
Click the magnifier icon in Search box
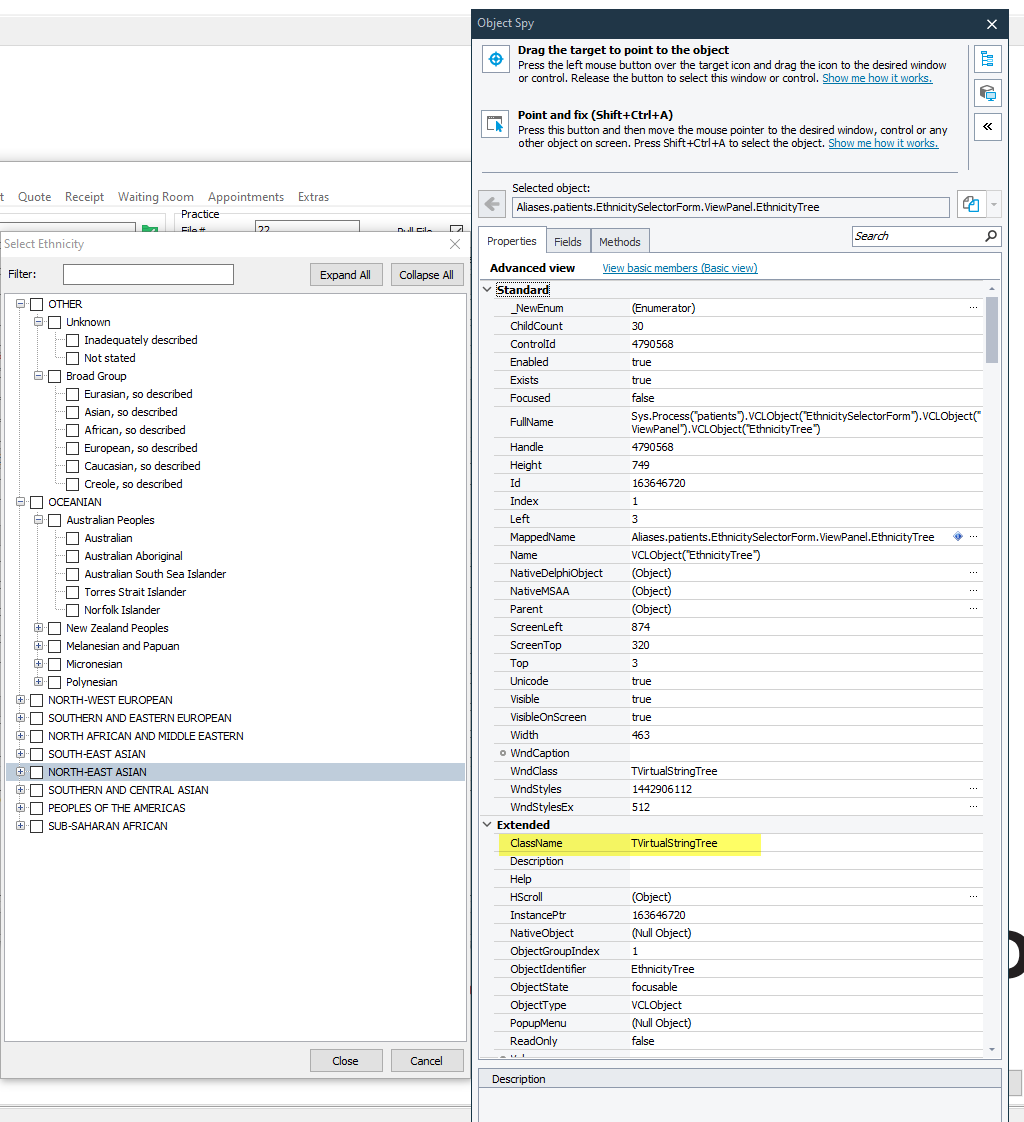click(x=990, y=236)
